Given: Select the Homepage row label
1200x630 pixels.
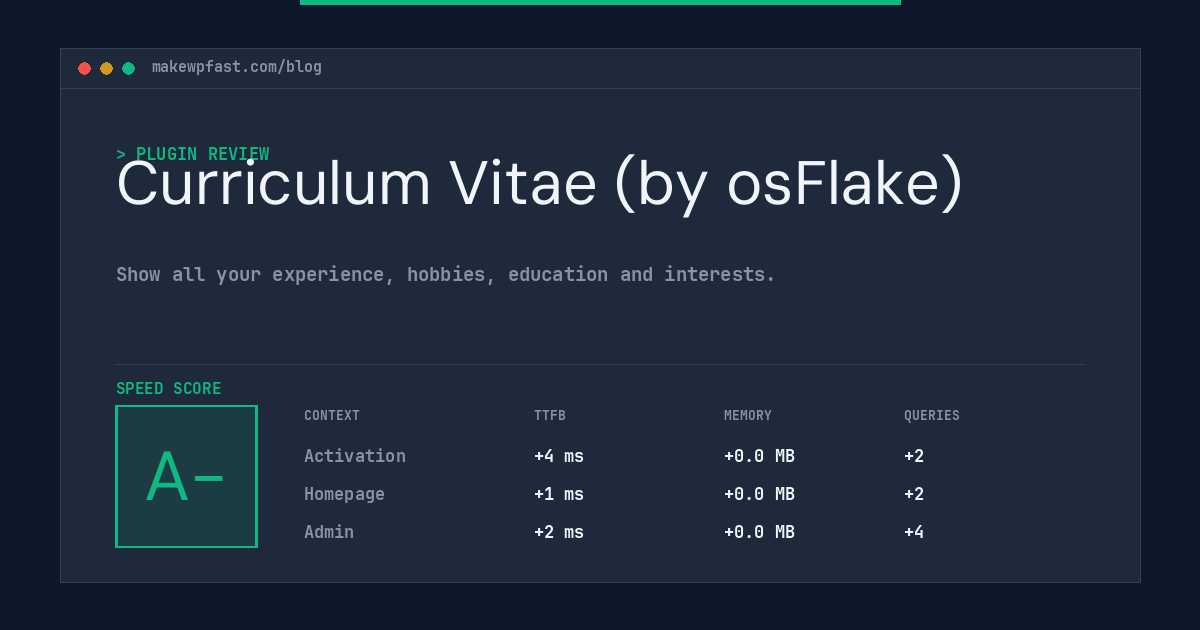Looking at the screenshot, I should tap(344, 494).
